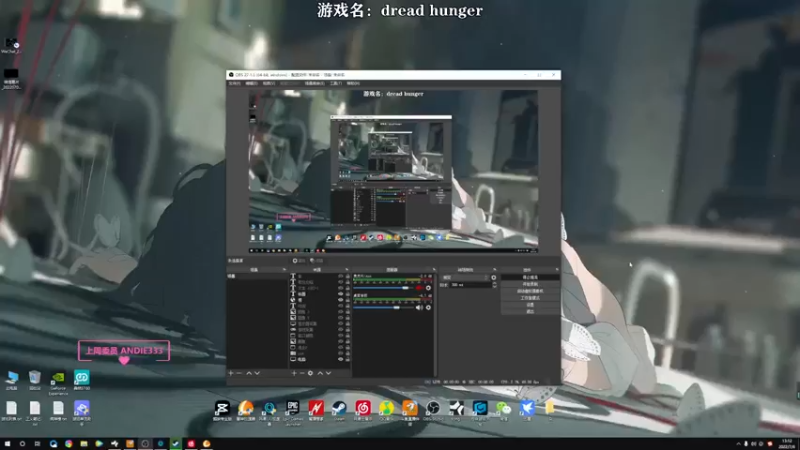Open the NetEase Cloud Music desktop shortcut
The height and width of the screenshot is (450, 800).
(x=363, y=408)
